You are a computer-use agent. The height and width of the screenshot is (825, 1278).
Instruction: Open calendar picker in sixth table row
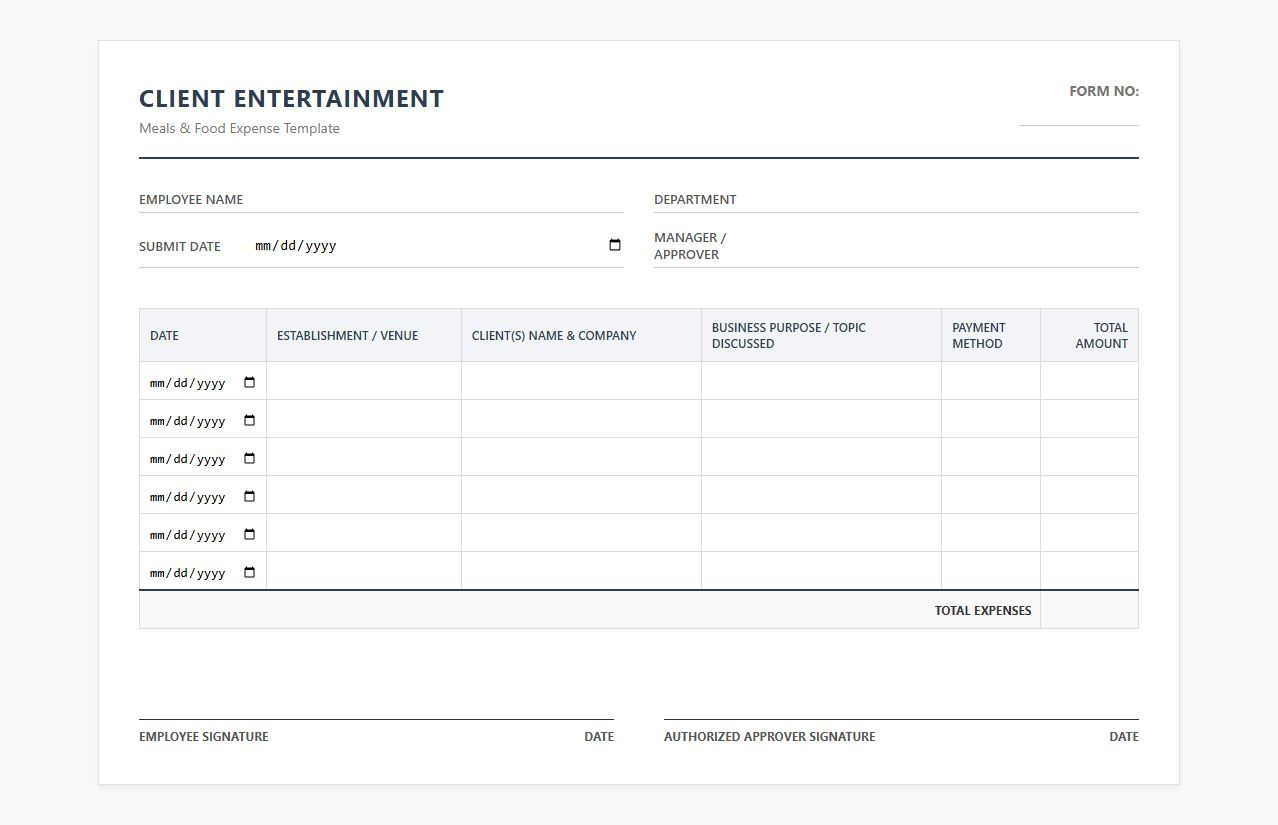pyautogui.click(x=250, y=572)
